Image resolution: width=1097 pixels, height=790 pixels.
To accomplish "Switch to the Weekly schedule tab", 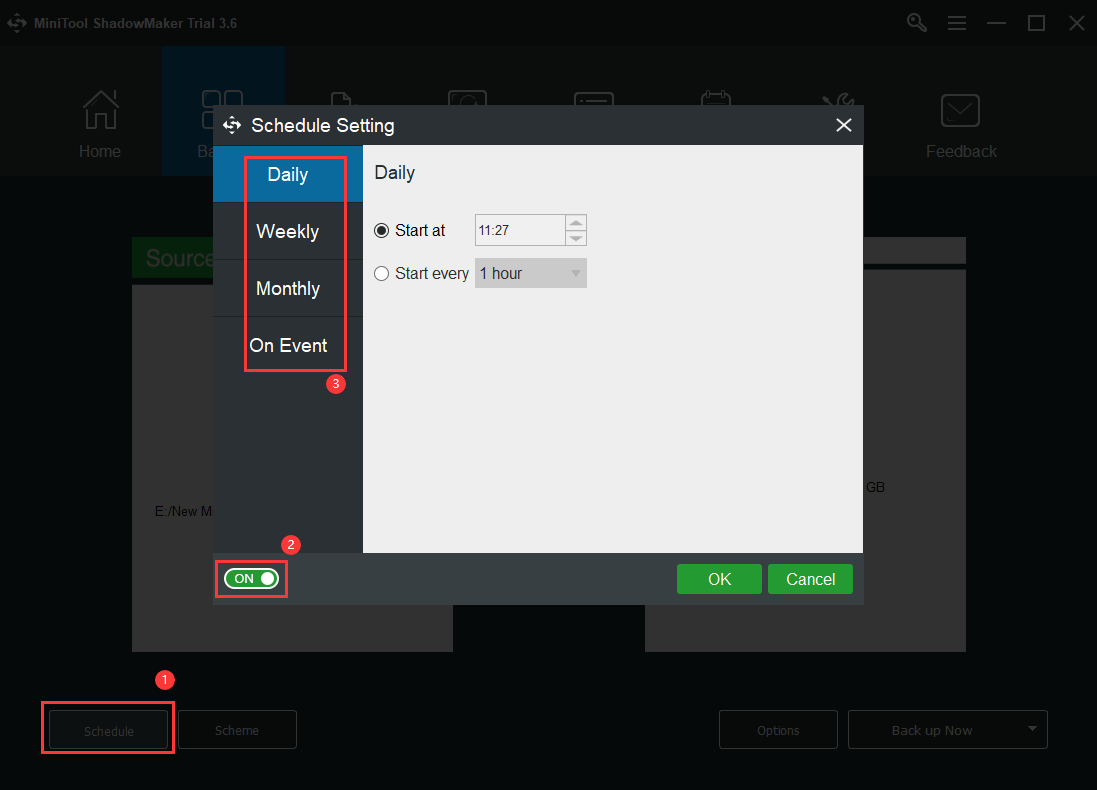I will click(x=287, y=231).
